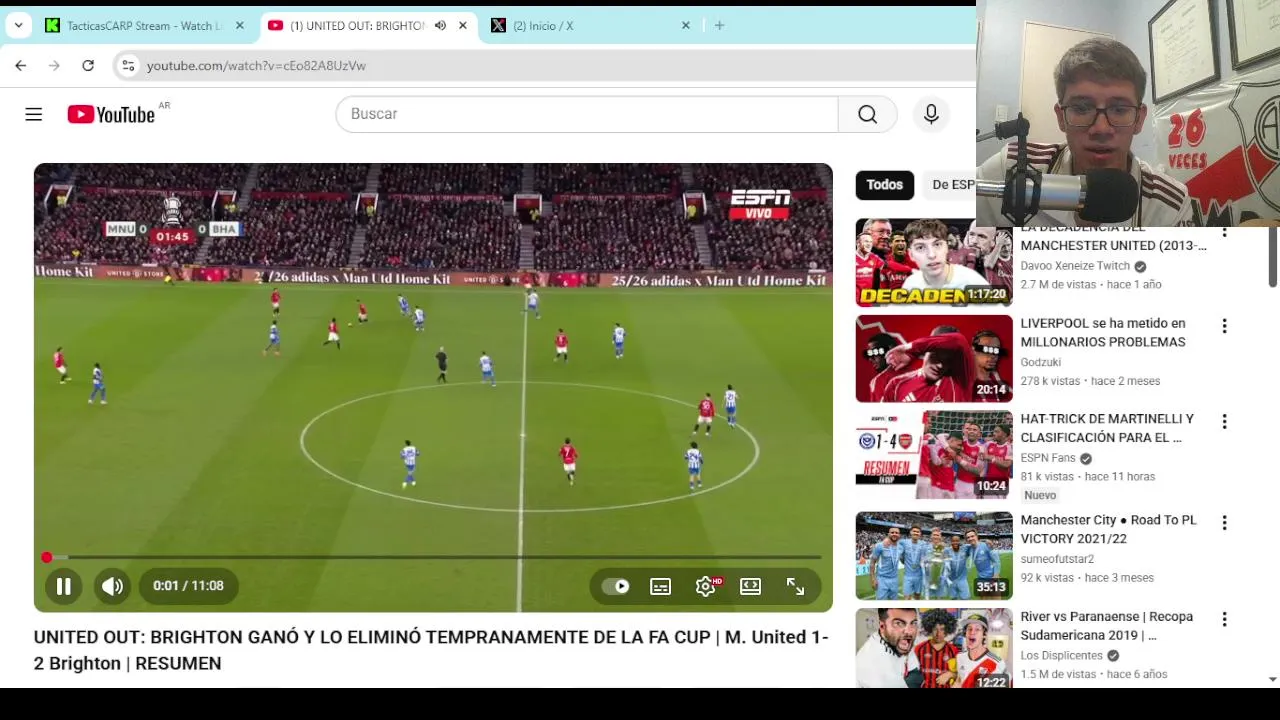Image resolution: width=1280 pixels, height=720 pixels.
Task: Toggle autoplay switch in player
Action: (x=616, y=586)
